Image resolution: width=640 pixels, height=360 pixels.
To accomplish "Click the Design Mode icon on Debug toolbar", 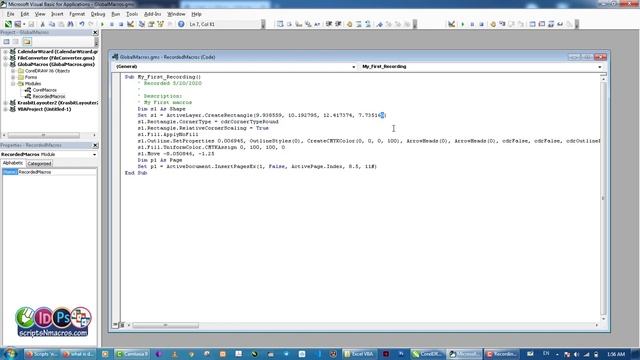I will coord(451,24).
